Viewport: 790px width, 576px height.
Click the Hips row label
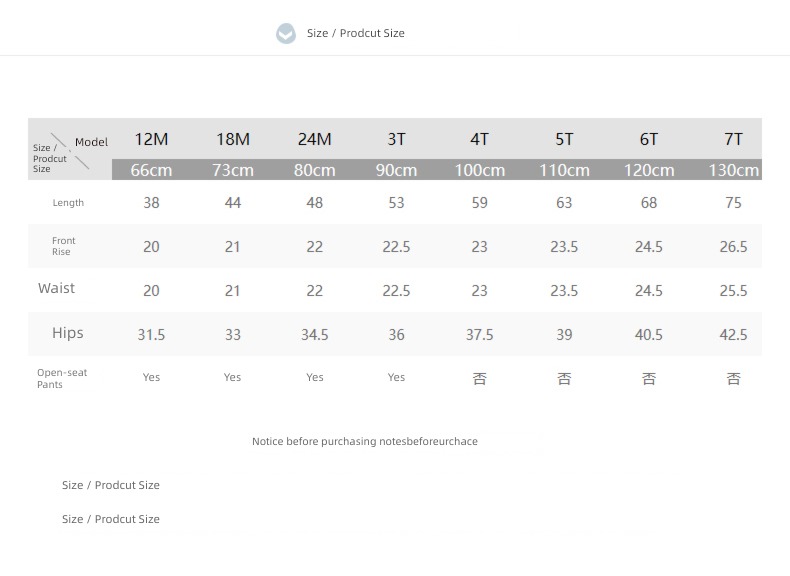[68, 333]
